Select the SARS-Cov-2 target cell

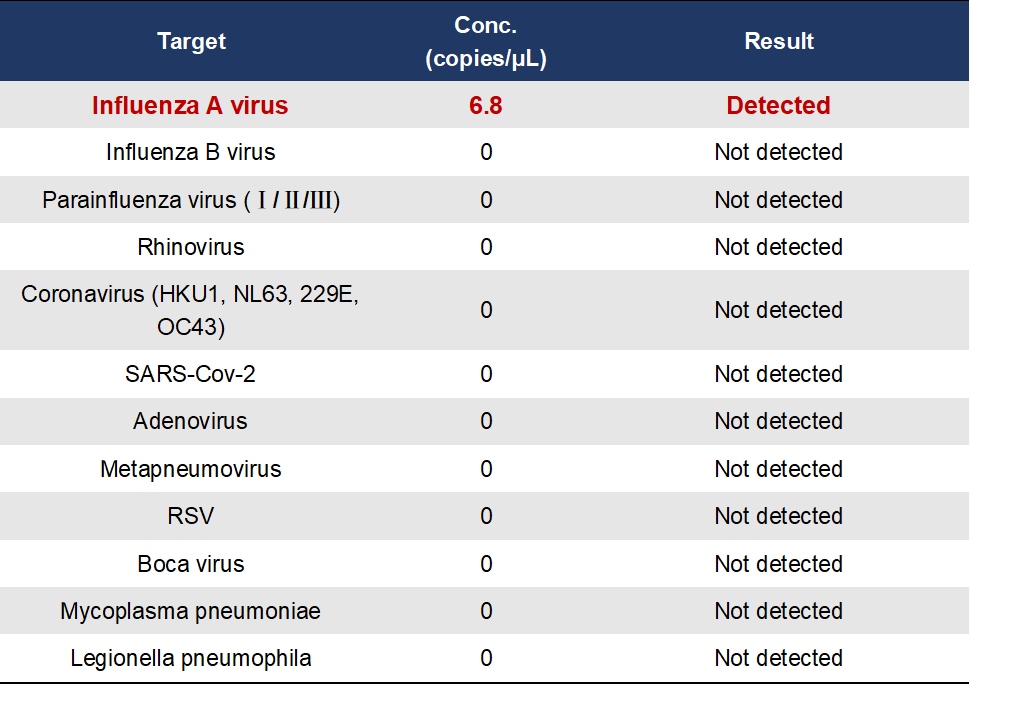[x=190, y=374]
